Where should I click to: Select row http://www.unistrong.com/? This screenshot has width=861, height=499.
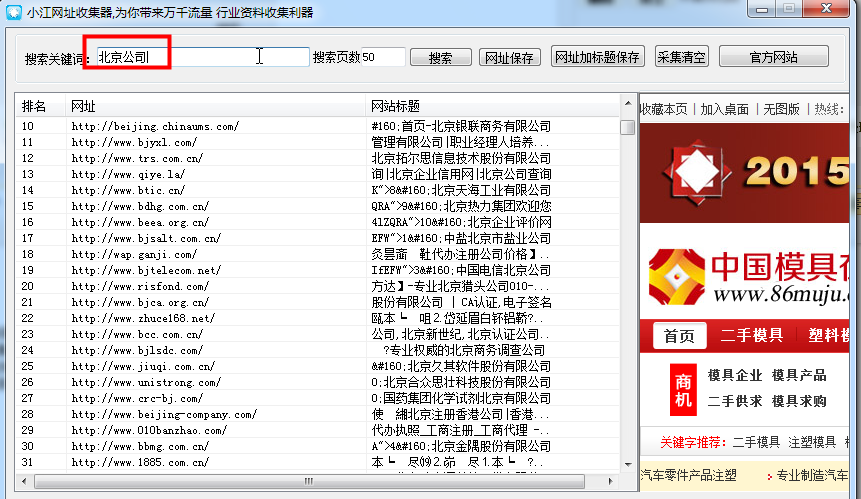tap(318, 382)
